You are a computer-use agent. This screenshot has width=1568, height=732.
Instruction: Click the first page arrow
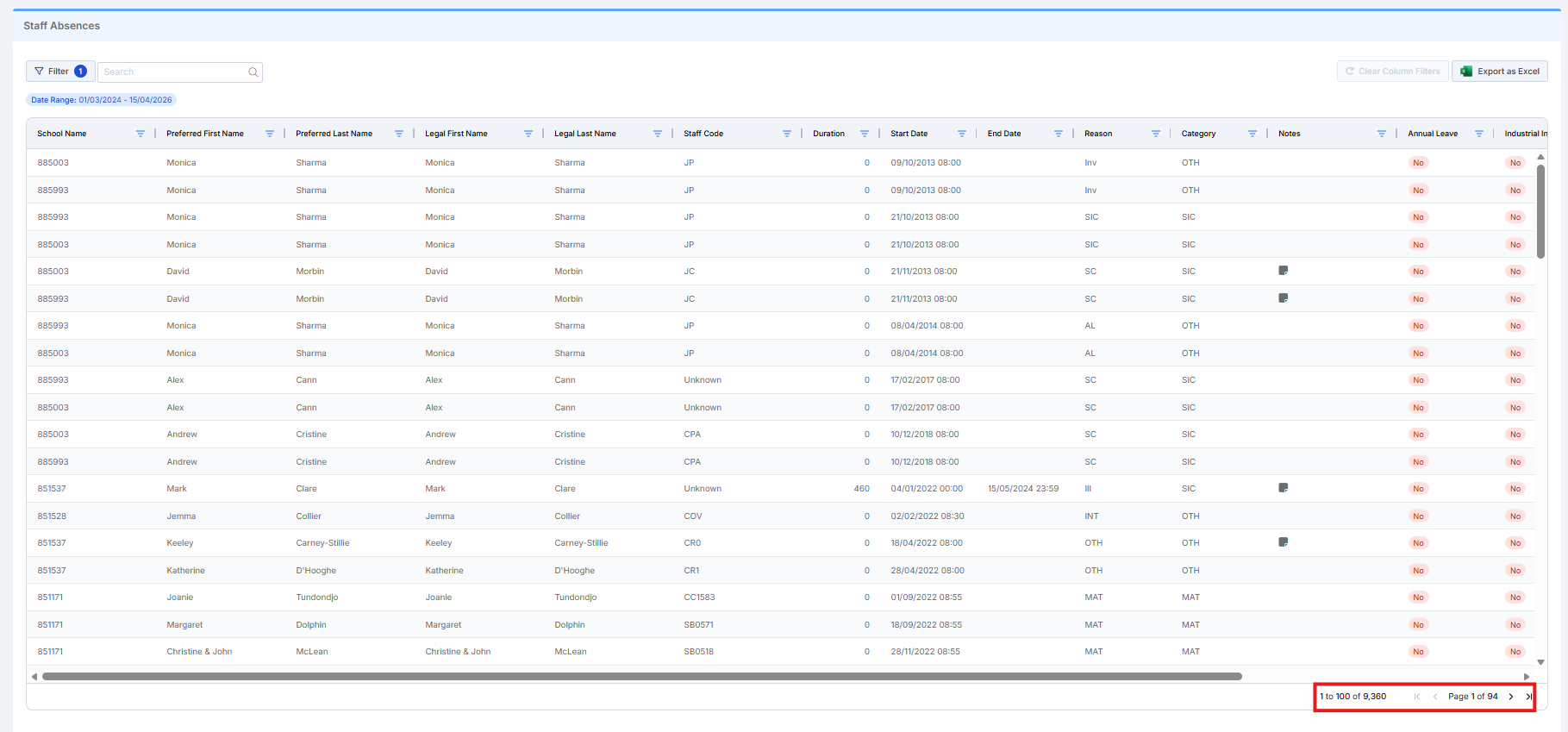(x=1417, y=697)
